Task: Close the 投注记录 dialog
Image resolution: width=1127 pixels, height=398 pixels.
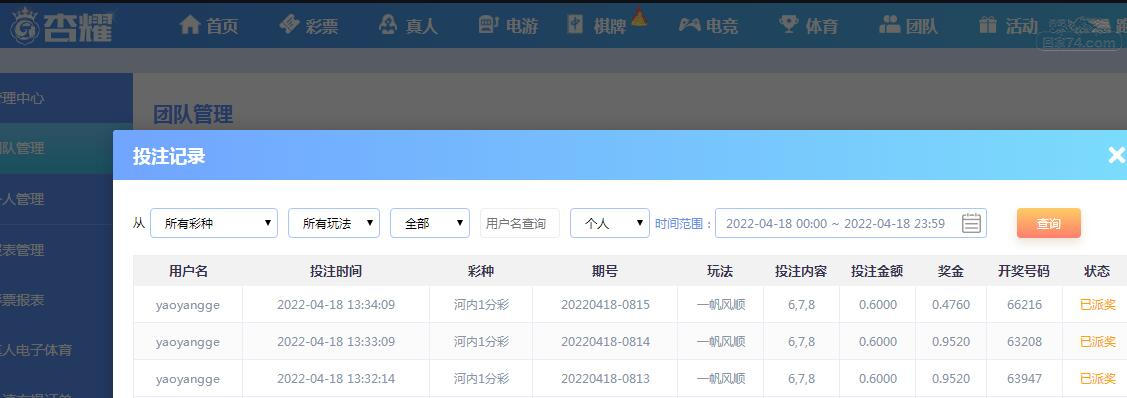Action: coord(1116,154)
